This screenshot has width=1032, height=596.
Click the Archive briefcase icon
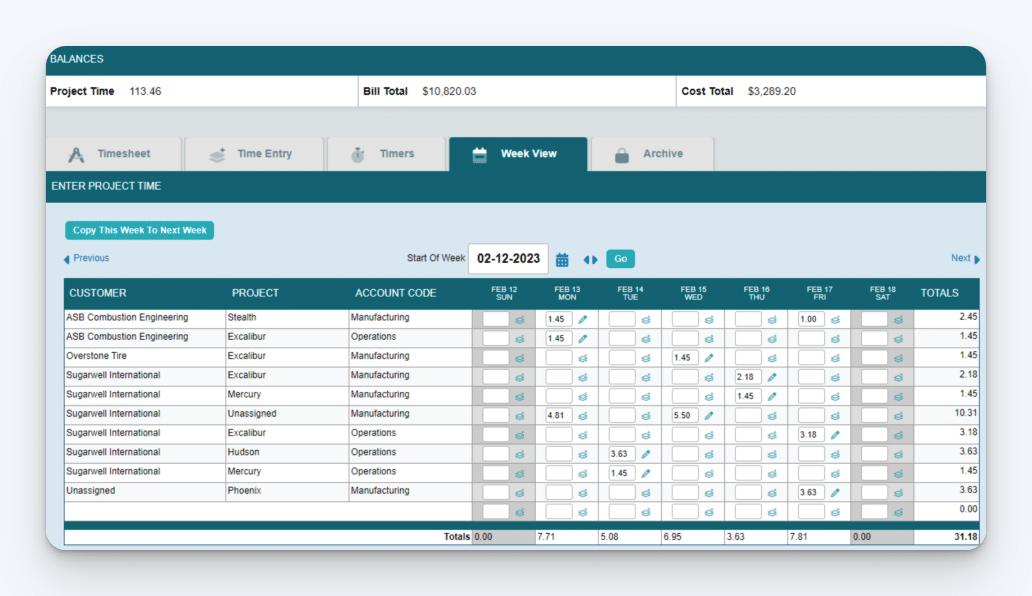(622, 153)
